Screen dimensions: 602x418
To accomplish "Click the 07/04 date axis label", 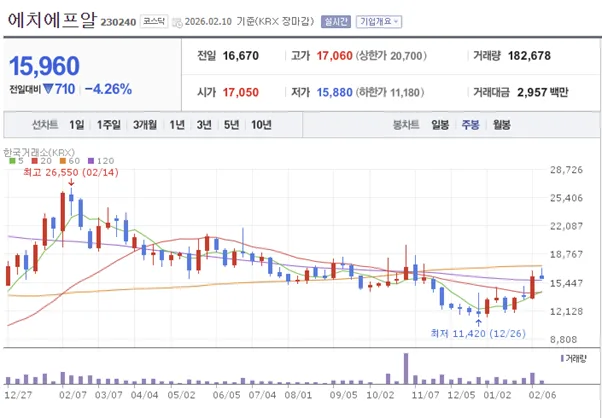I will (263, 395).
